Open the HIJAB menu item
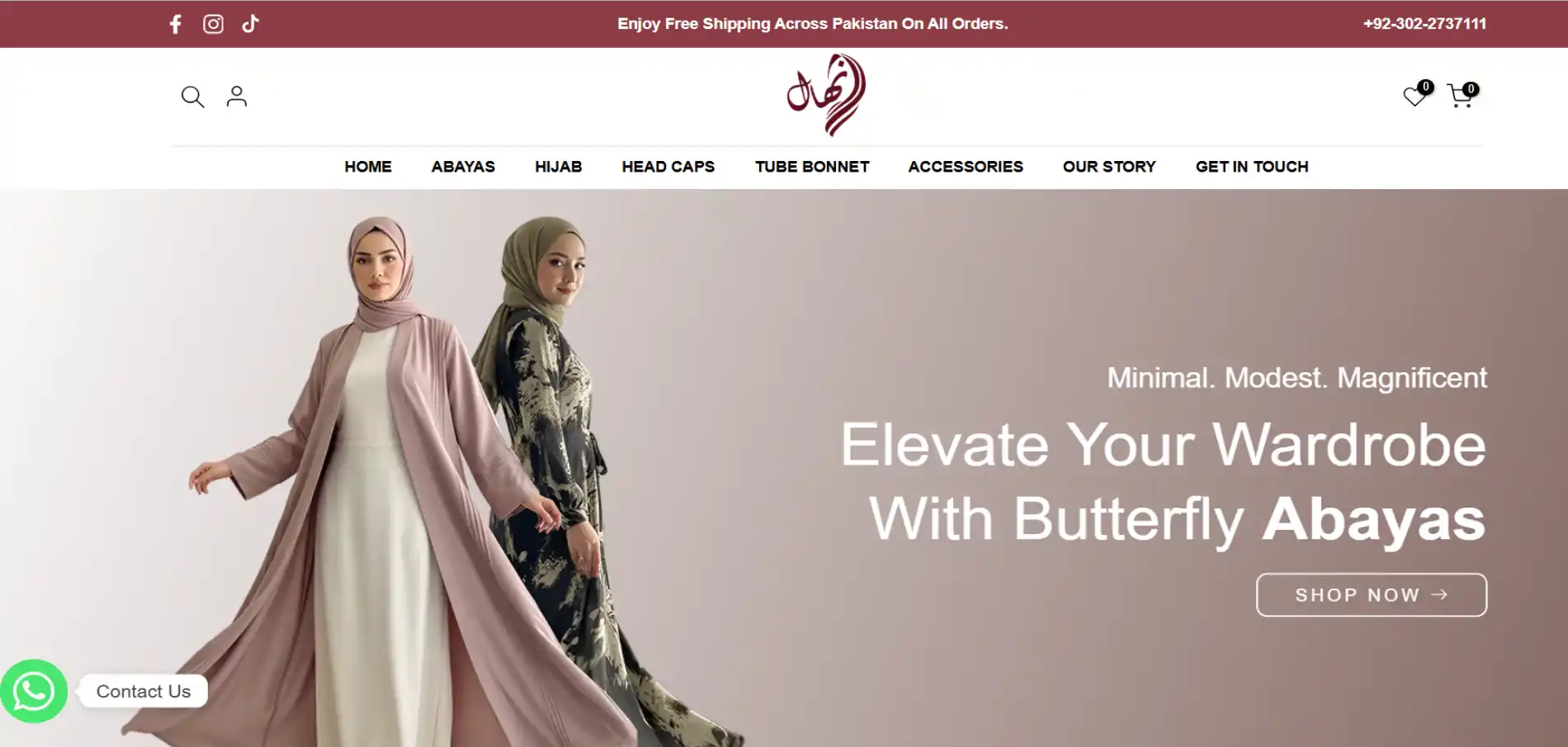Screen dimensions: 1568x747 [x=559, y=167]
